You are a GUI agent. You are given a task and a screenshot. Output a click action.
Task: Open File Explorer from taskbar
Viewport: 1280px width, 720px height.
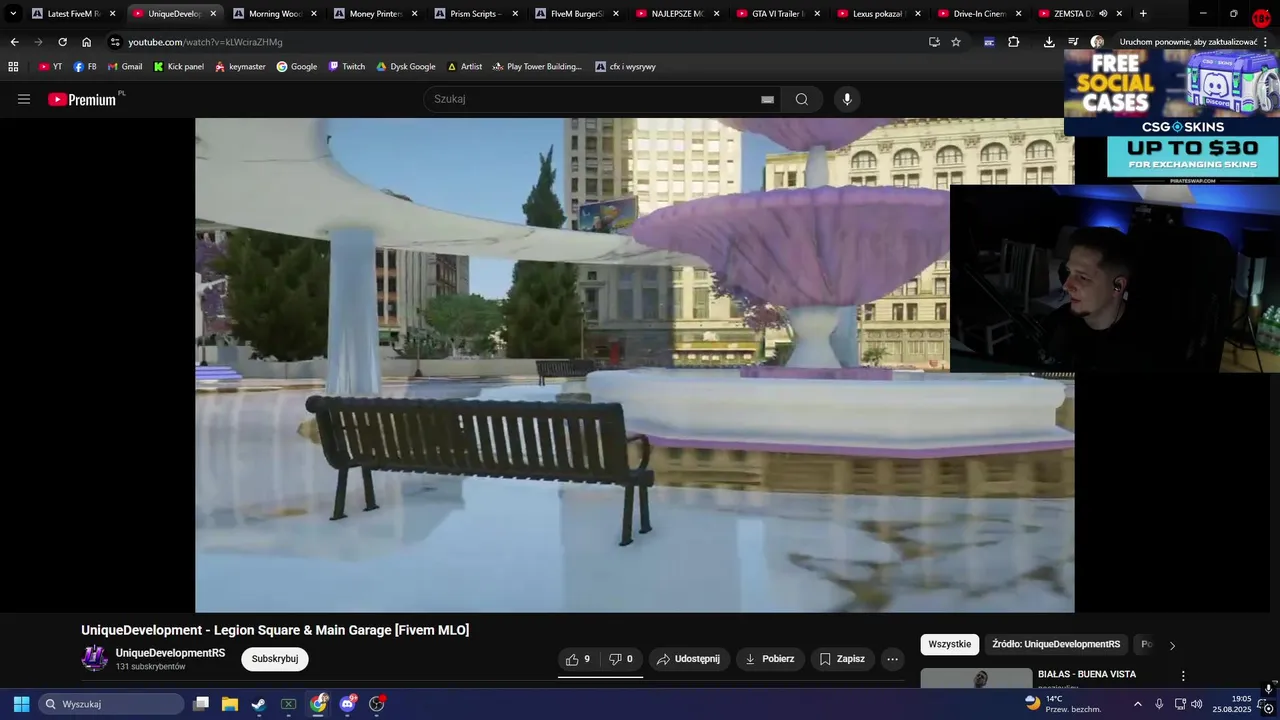(x=230, y=704)
